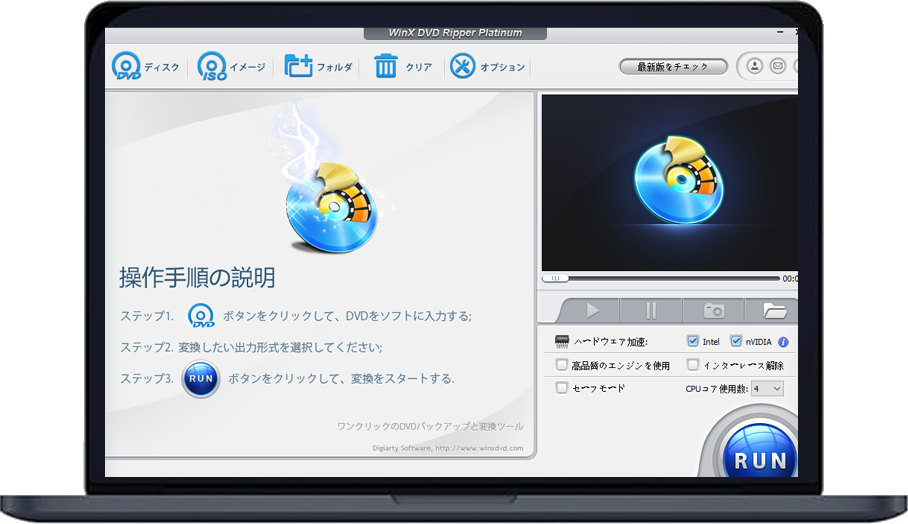Show hardware acceleration info icon
The height and width of the screenshot is (524, 908).
[x=783, y=342]
